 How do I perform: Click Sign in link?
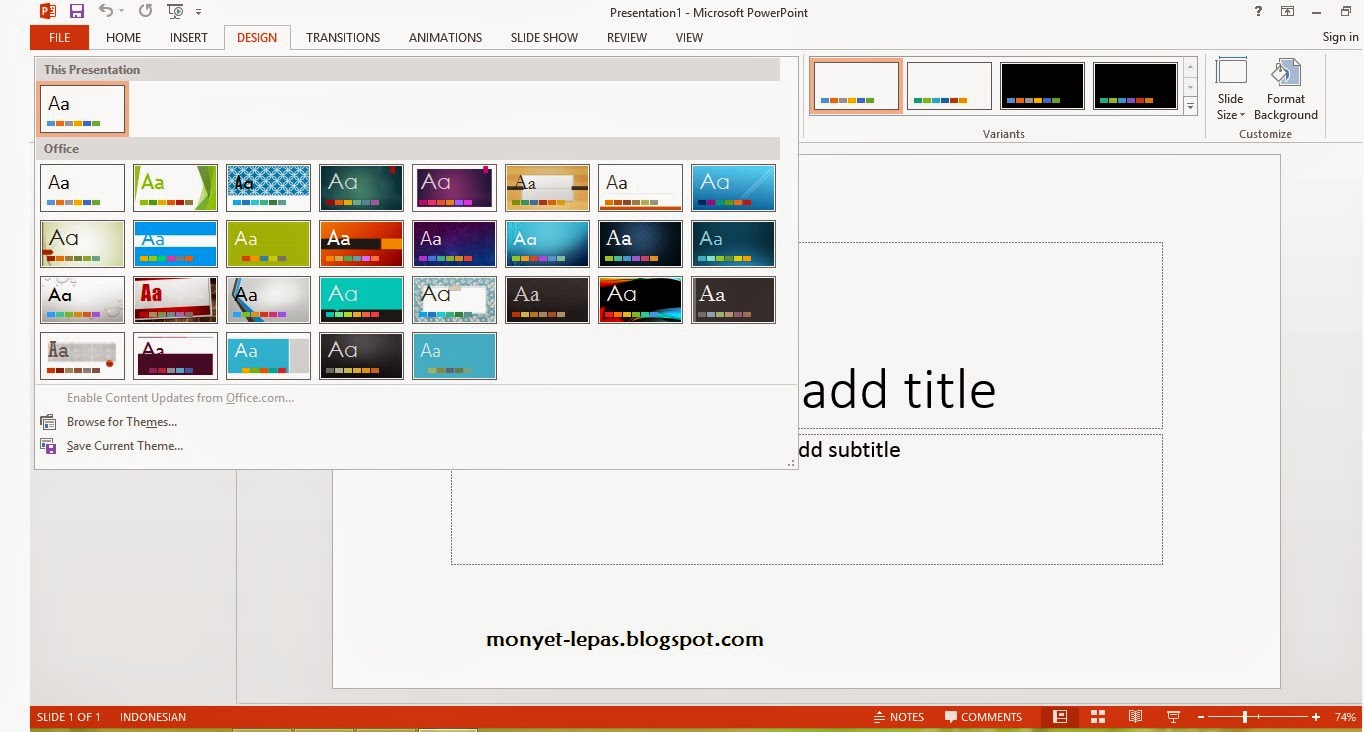tap(1340, 38)
